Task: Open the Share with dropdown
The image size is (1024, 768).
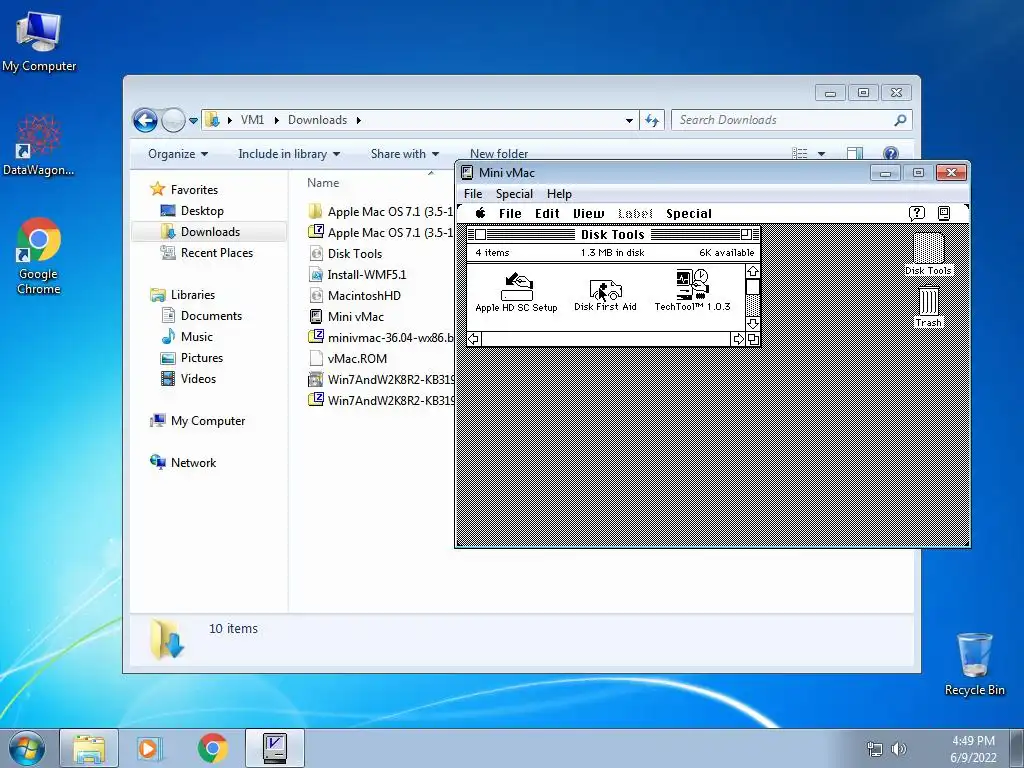Action: tap(404, 154)
